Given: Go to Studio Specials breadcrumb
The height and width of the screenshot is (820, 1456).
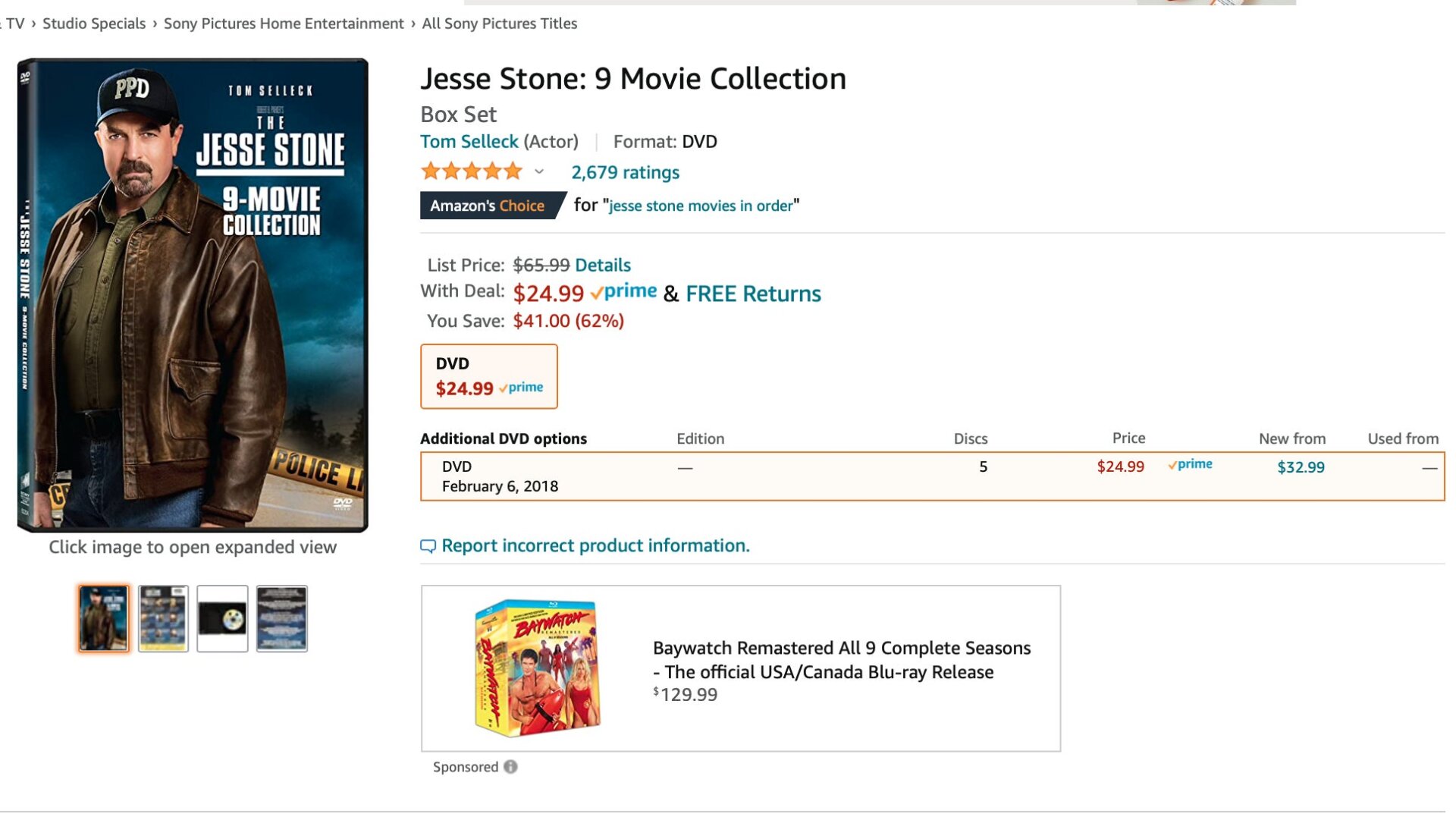Looking at the screenshot, I should pyautogui.click(x=94, y=24).
